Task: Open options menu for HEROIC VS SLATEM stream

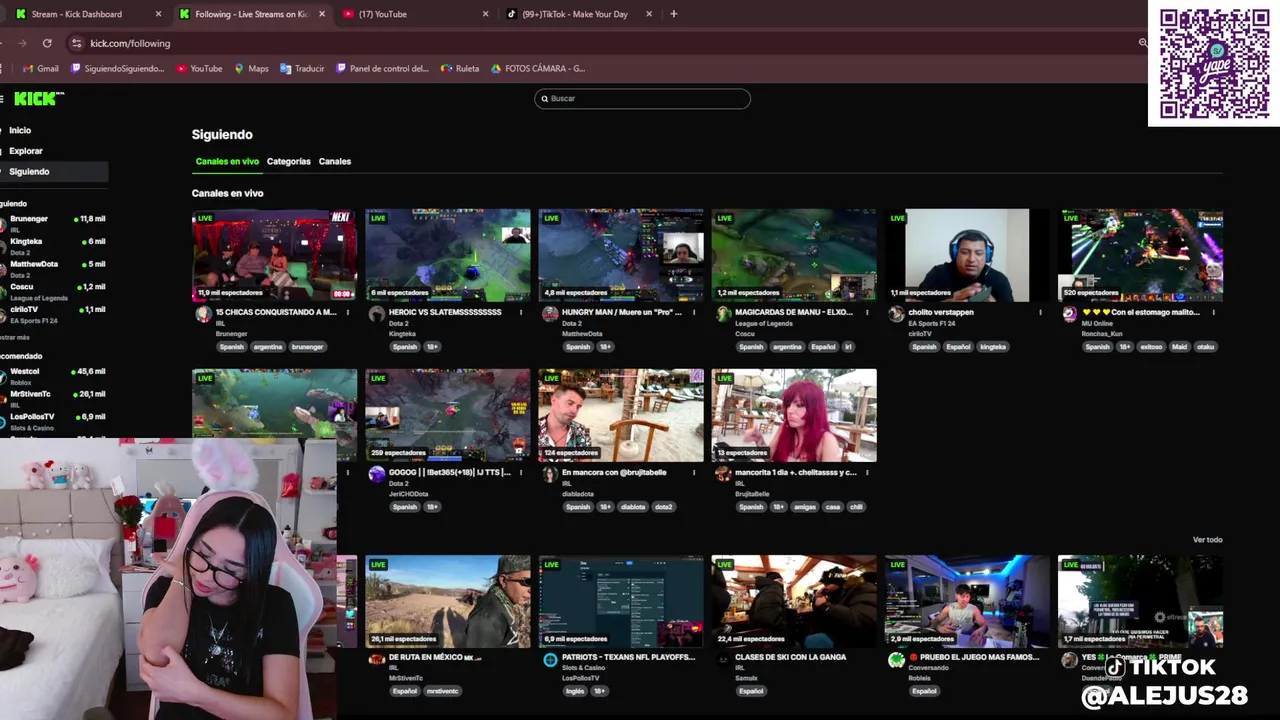Action: 521,312
